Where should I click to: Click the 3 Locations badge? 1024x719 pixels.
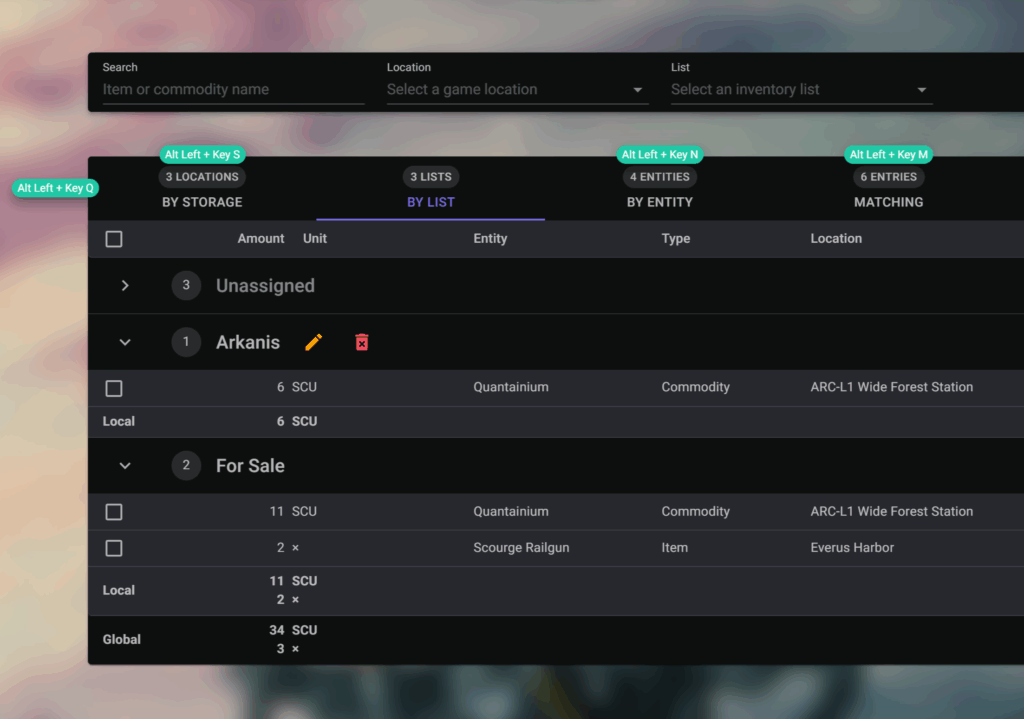click(202, 176)
